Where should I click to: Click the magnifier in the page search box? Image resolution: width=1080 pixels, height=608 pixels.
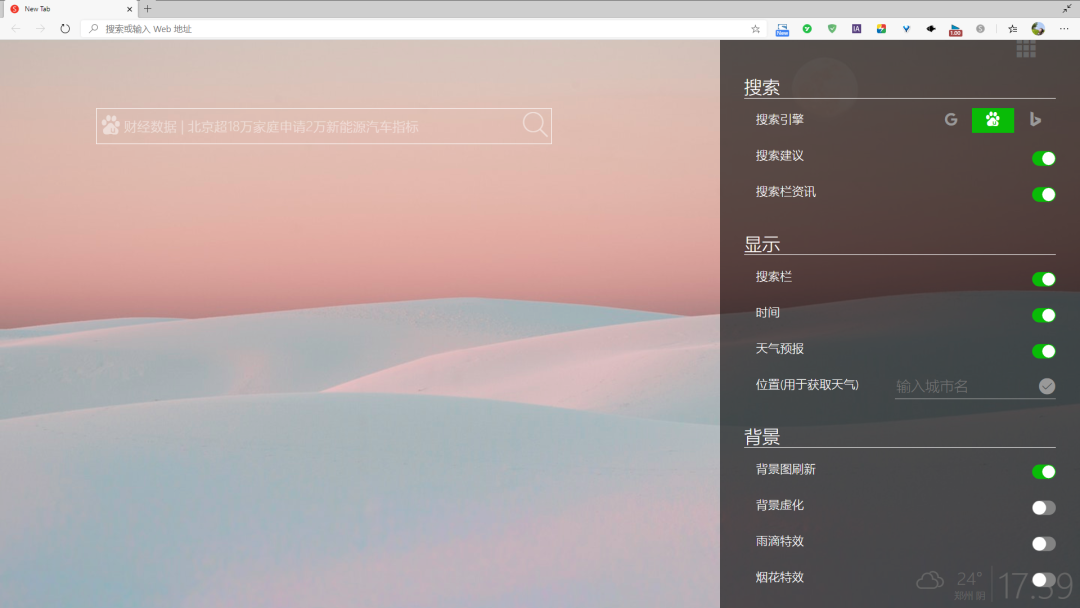click(535, 125)
